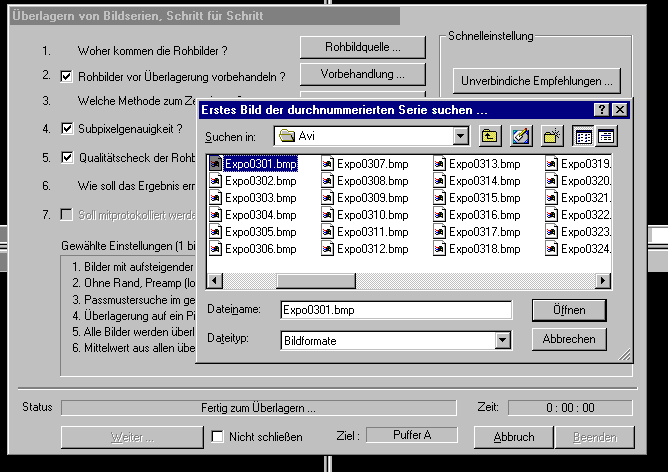This screenshot has height=472, width=668.
Task: Toggle Rohbilder vor Überlagerung vorbehandeln checkbox
Action: (67, 76)
